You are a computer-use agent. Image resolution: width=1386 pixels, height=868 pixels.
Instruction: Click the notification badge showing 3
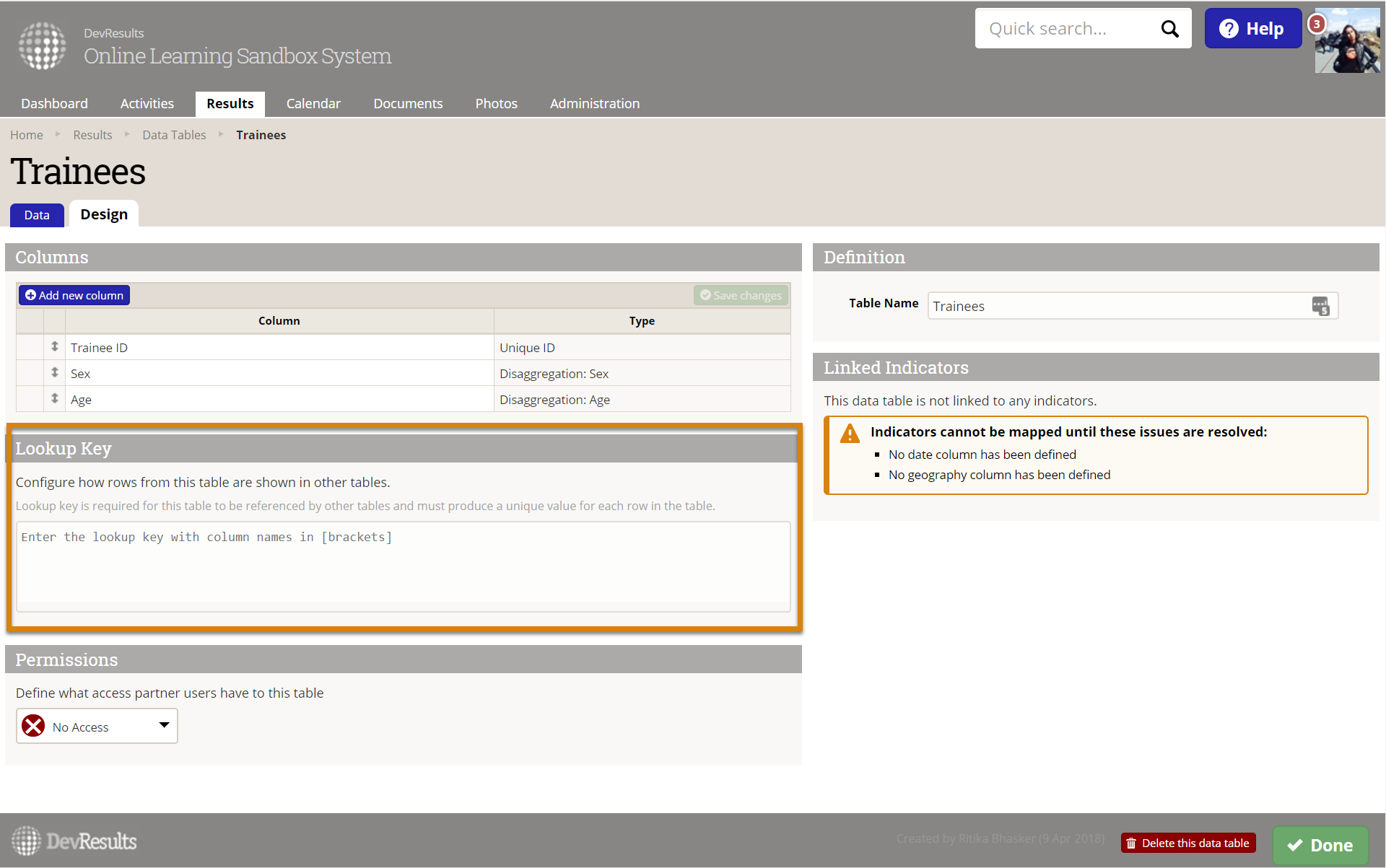coord(1317,24)
